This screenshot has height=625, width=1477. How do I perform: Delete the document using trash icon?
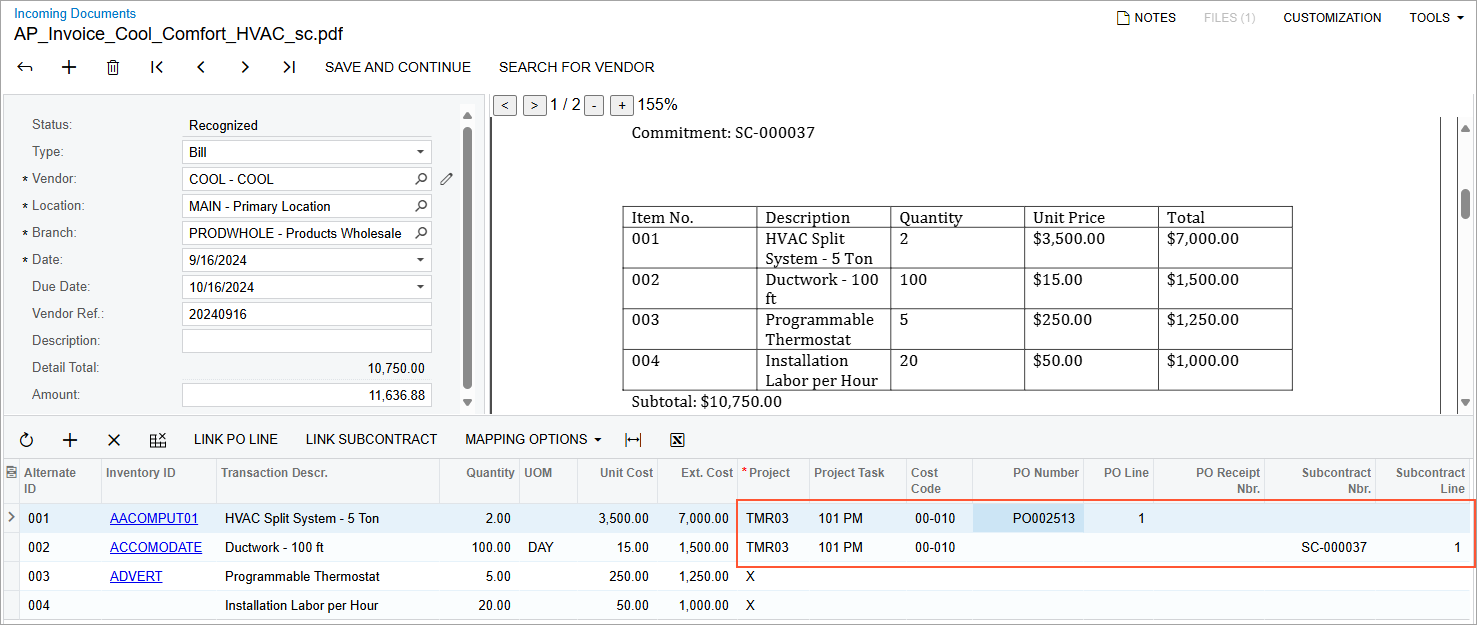click(x=113, y=67)
